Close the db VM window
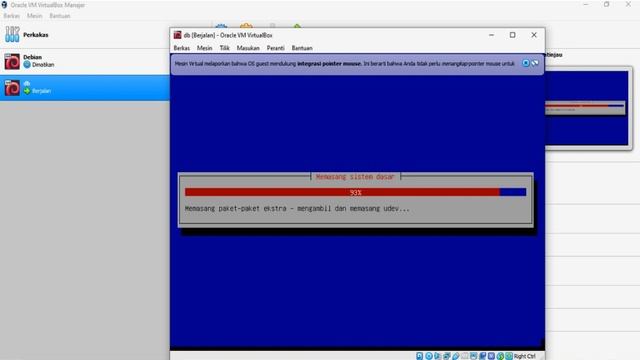This screenshot has width=640, height=360. pos(534,35)
